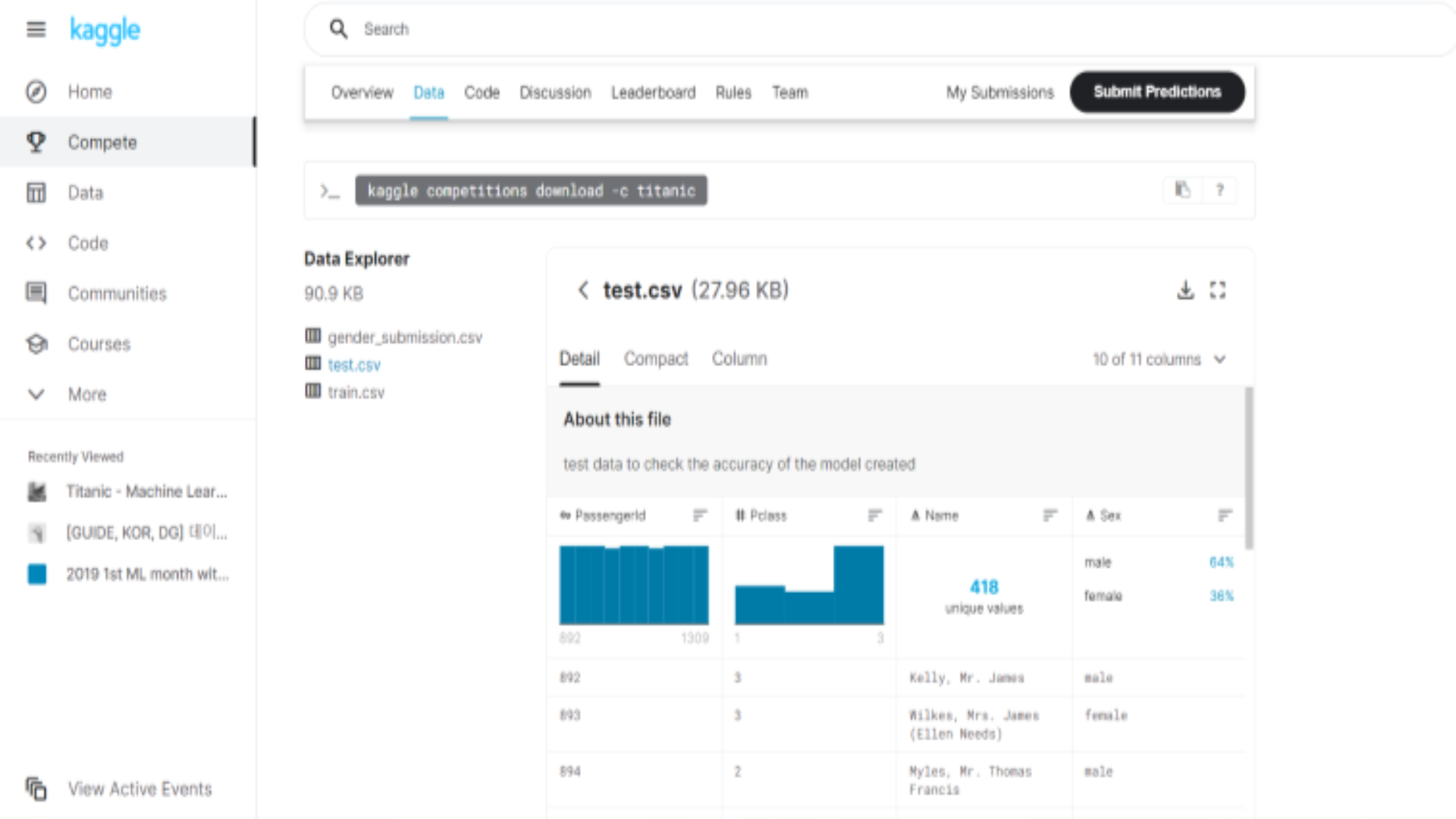Click the copy API command icon
The width and height of the screenshot is (1456, 819).
(x=1182, y=190)
